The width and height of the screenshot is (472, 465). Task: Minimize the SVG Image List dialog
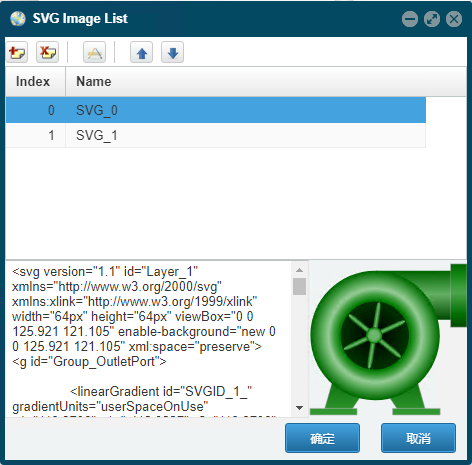(x=410, y=19)
